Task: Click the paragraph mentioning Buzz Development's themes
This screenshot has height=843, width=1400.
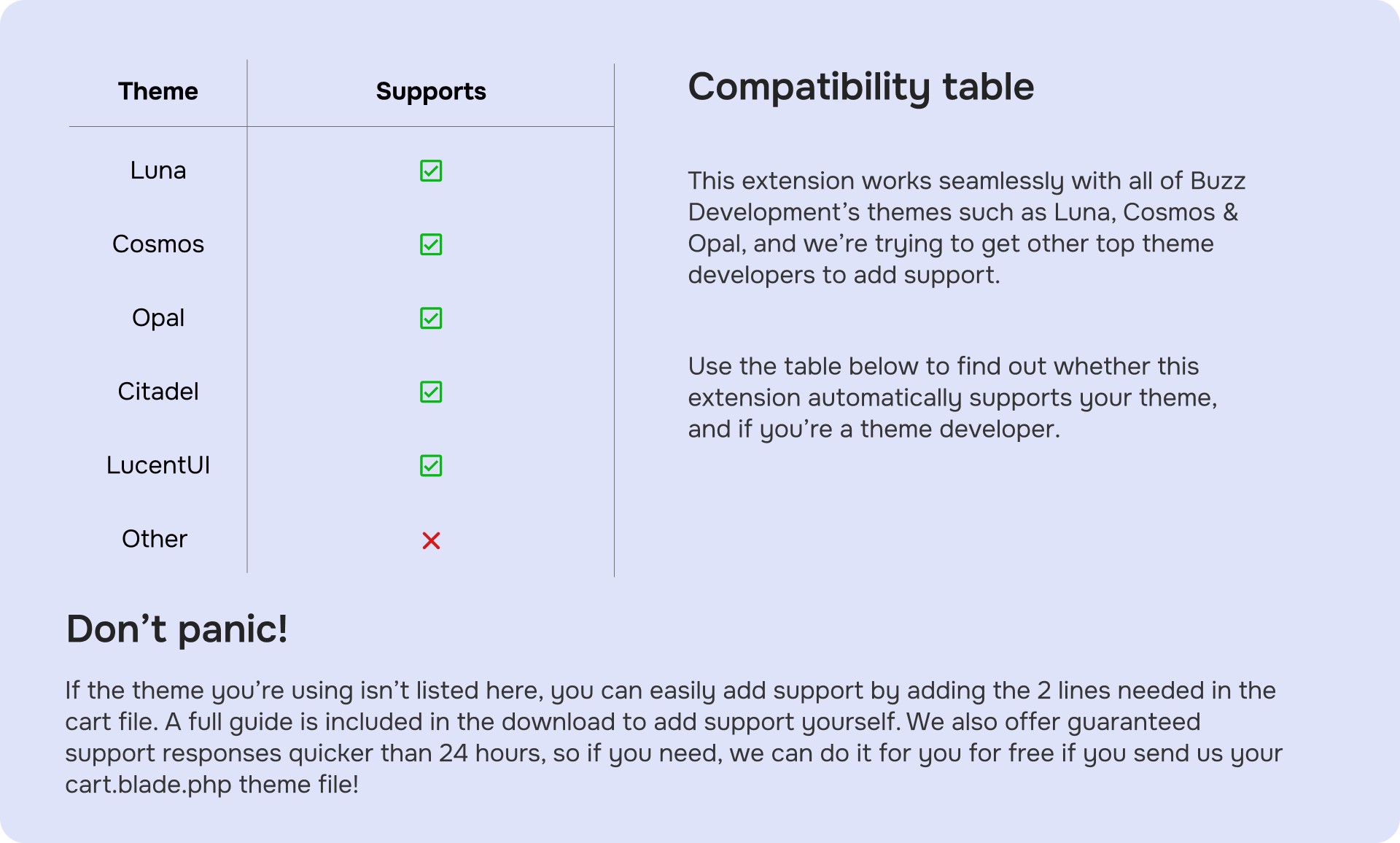Action: coord(965,228)
